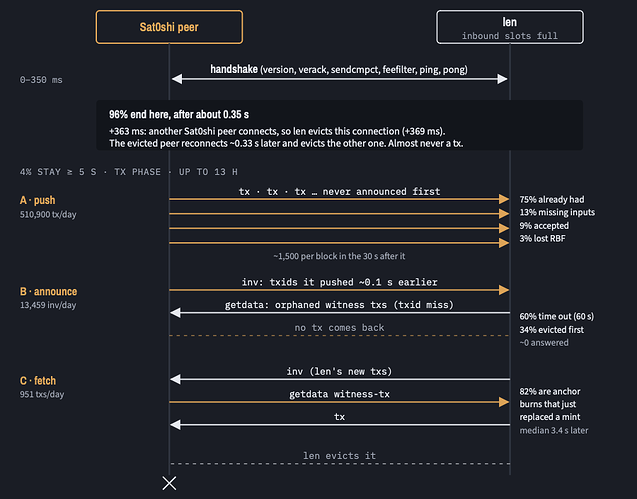Click the handshake arrow's right arrowhead
Image resolution: width=637 pixels, height=499 pixels.
(503, 79)
